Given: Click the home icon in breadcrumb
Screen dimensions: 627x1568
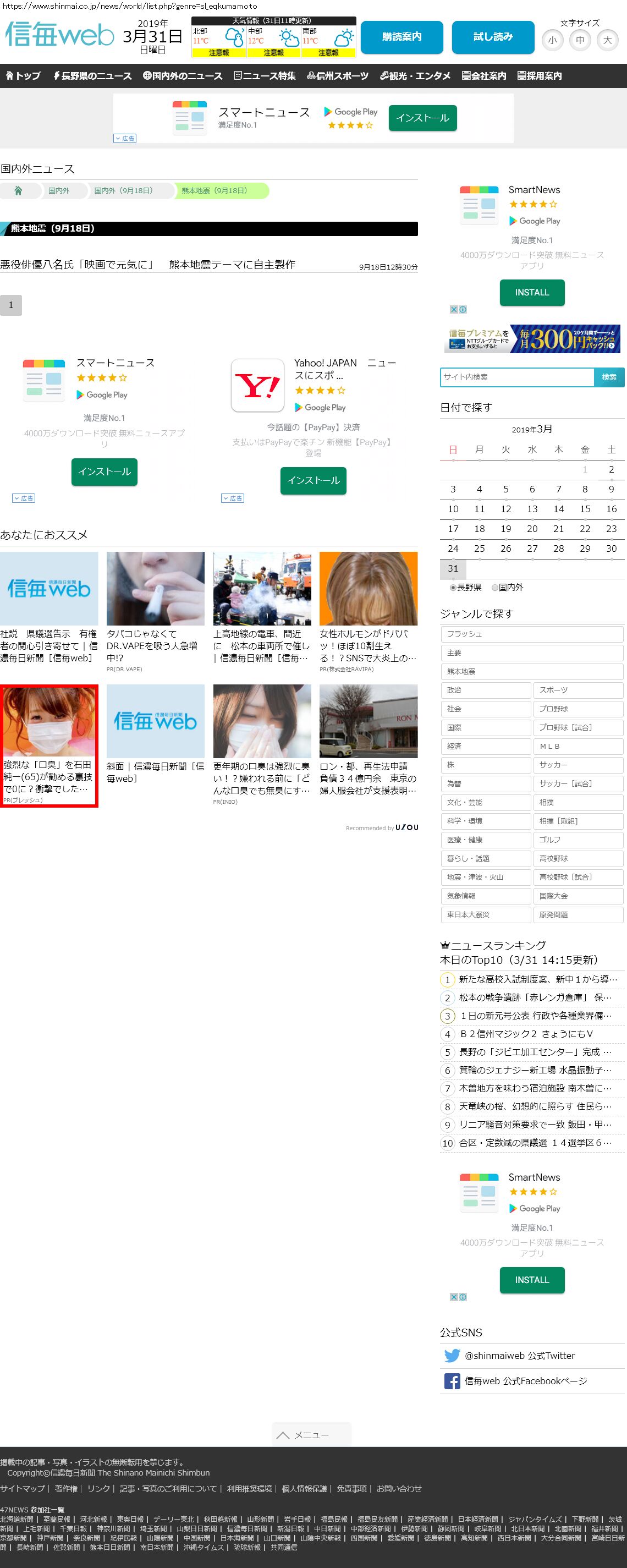Looking at the screenshot, I should pos(18,190).
